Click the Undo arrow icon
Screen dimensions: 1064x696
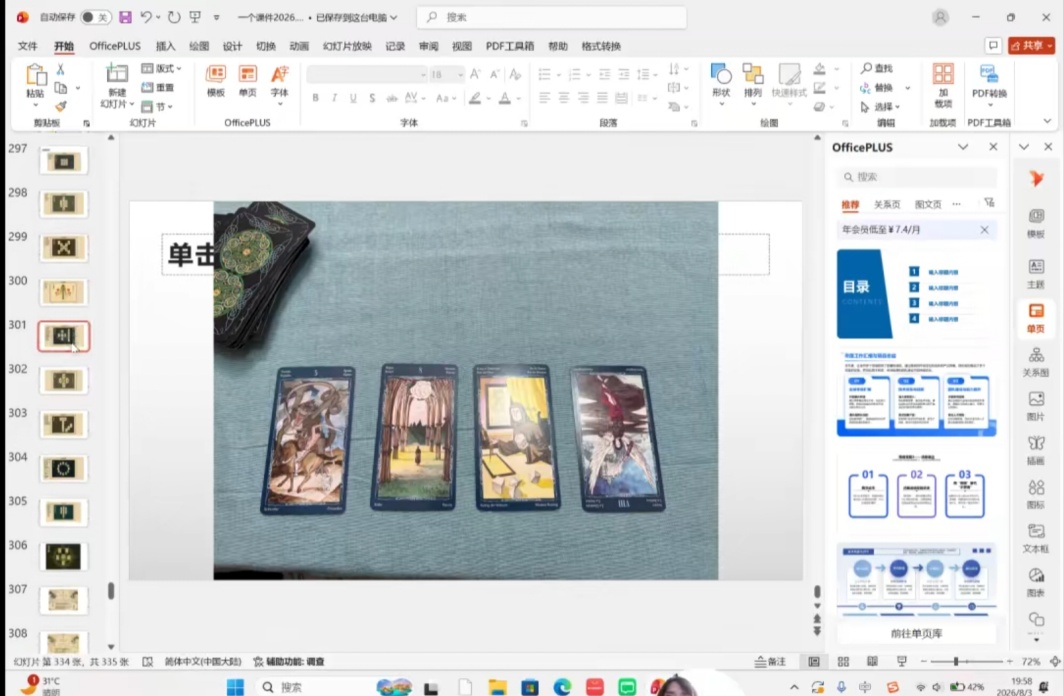146,17
